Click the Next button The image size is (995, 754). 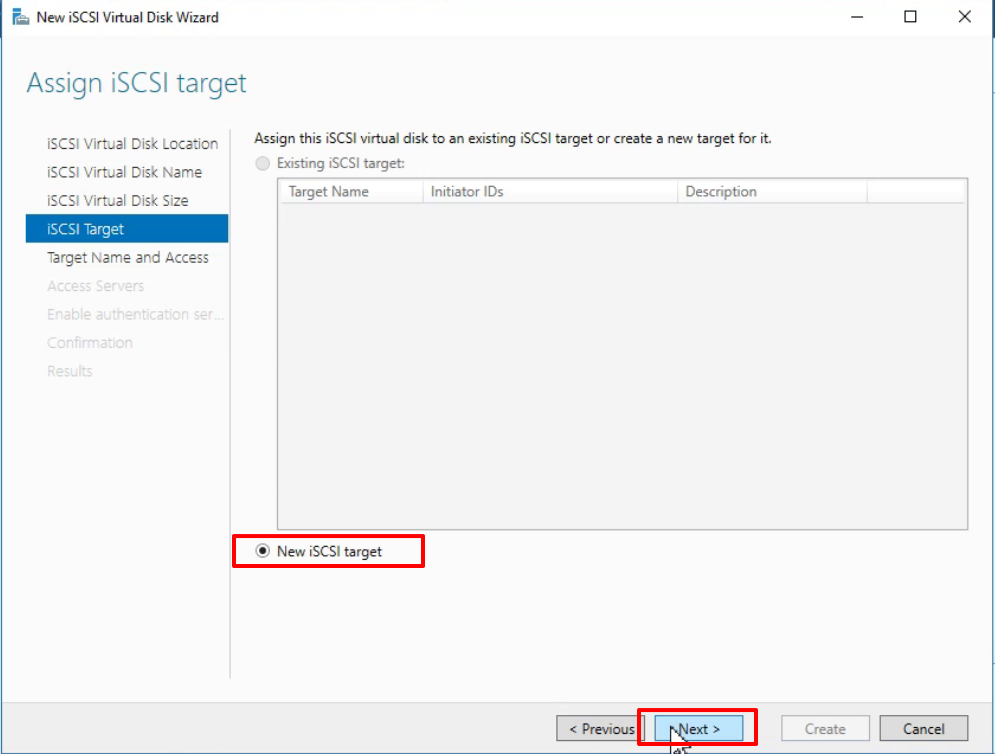699,729
